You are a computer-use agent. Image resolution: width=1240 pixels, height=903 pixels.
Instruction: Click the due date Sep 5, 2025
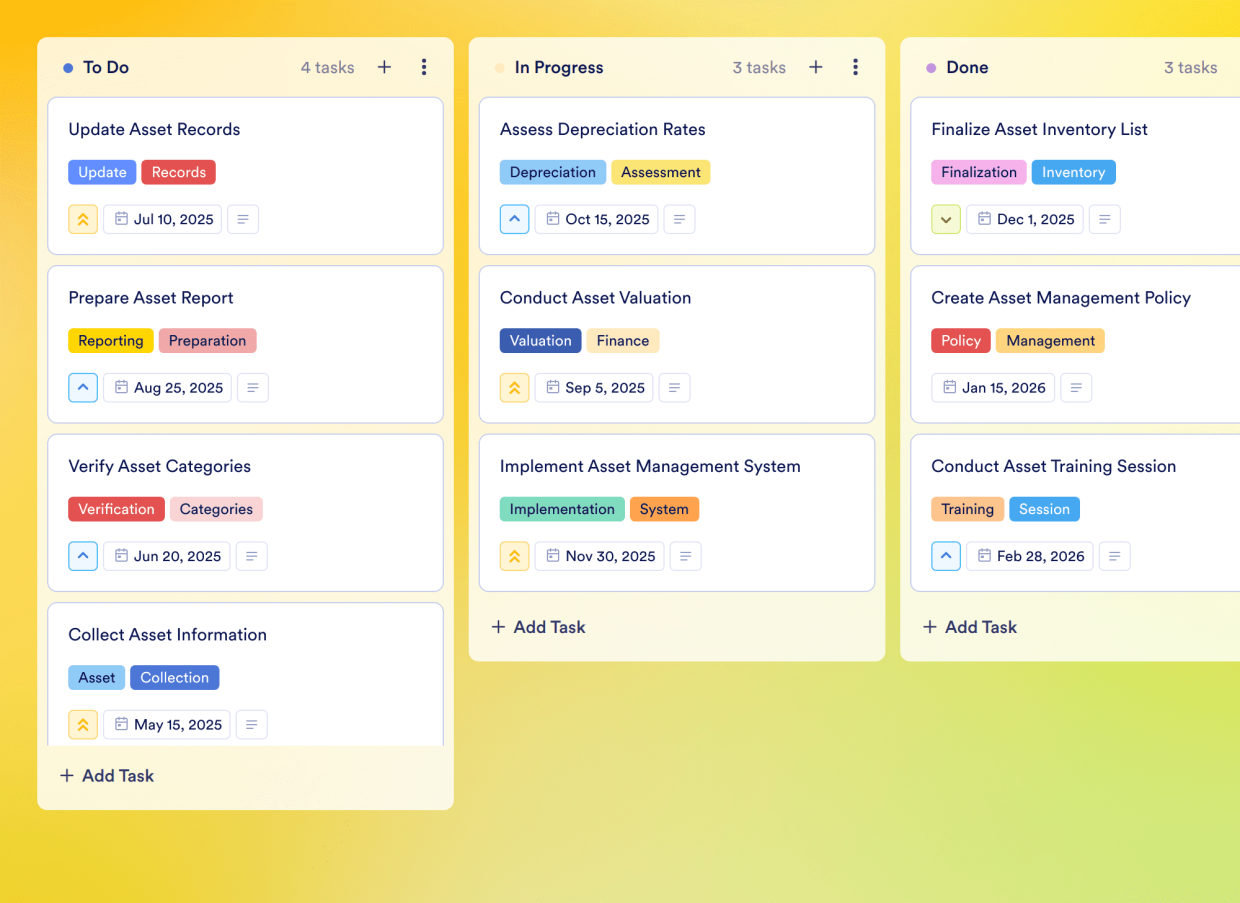coord(594,387)
